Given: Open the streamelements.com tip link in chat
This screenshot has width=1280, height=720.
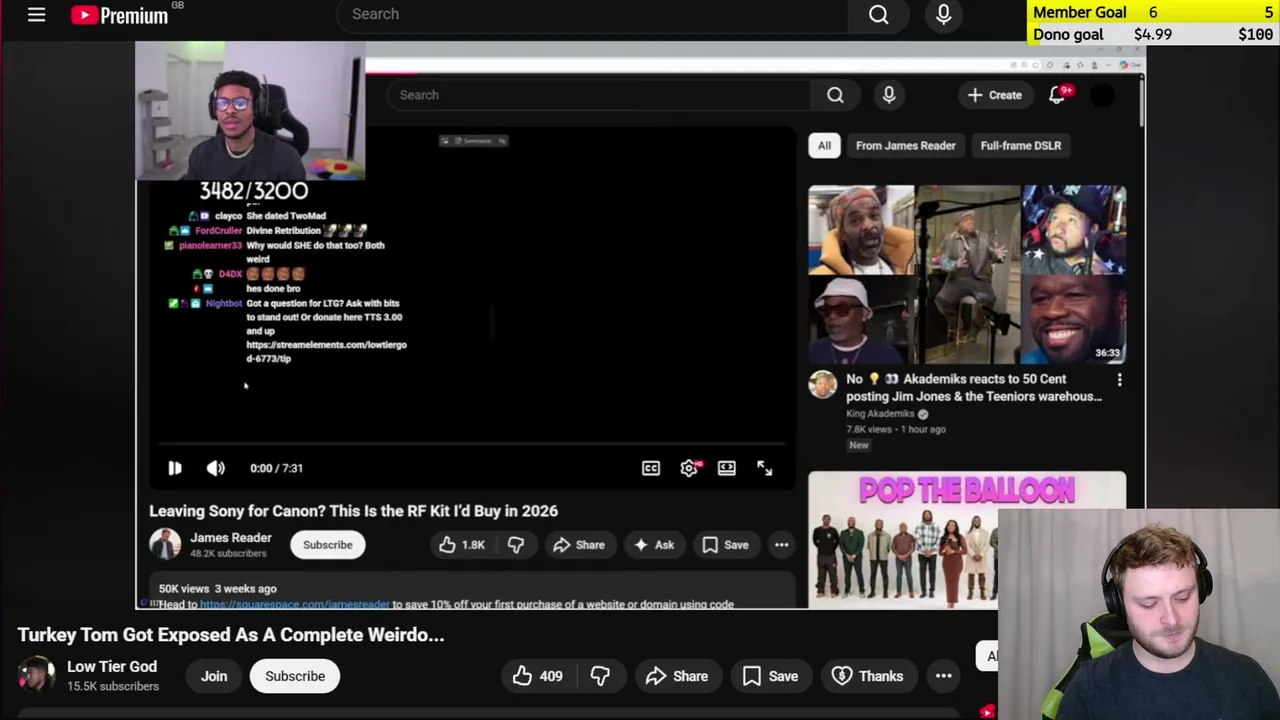Looking at the screenshot, I should (326, 351).
